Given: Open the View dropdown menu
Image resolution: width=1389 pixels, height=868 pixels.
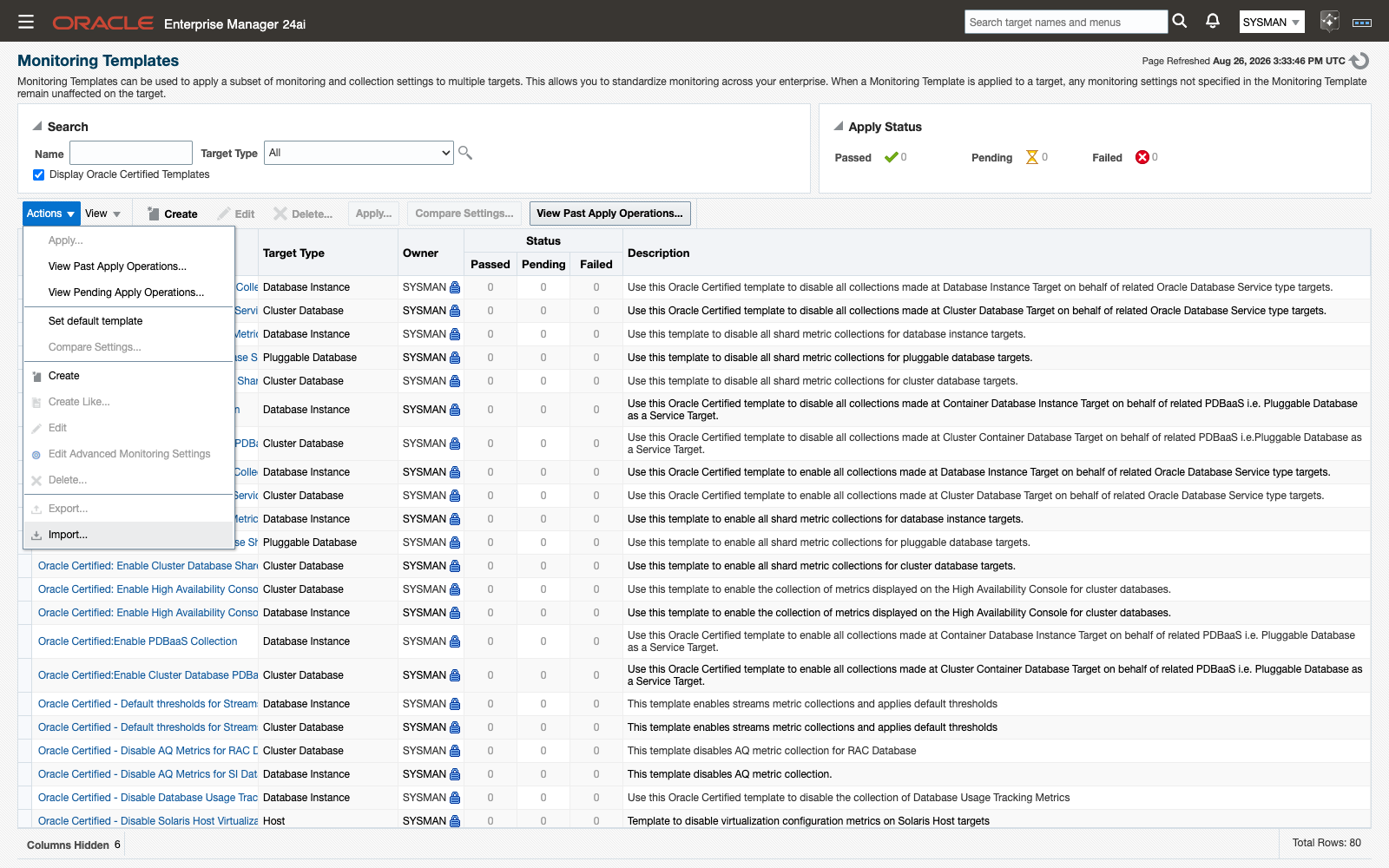Looking at the screenshot, I should [x=102, y=214].
